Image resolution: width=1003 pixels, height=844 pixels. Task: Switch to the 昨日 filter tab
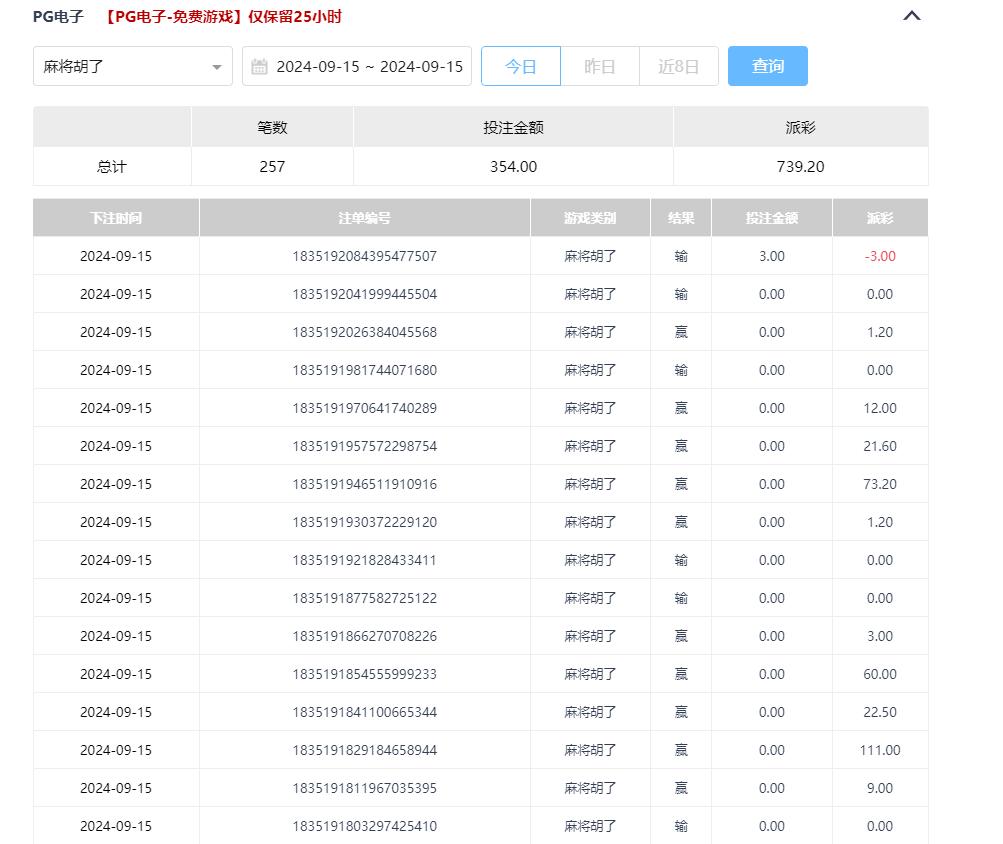click(x=599, y=67)
